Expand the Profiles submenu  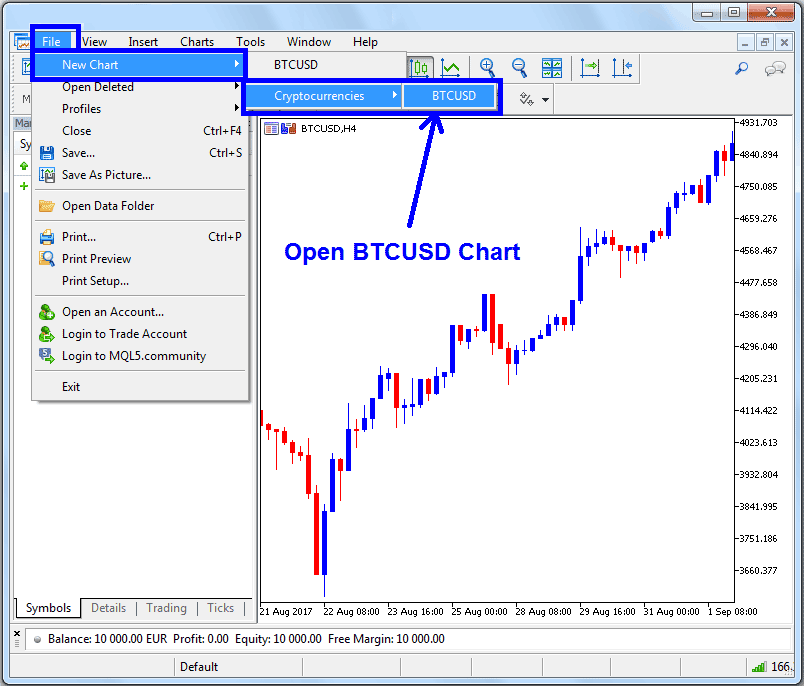[x=139, y=109]
